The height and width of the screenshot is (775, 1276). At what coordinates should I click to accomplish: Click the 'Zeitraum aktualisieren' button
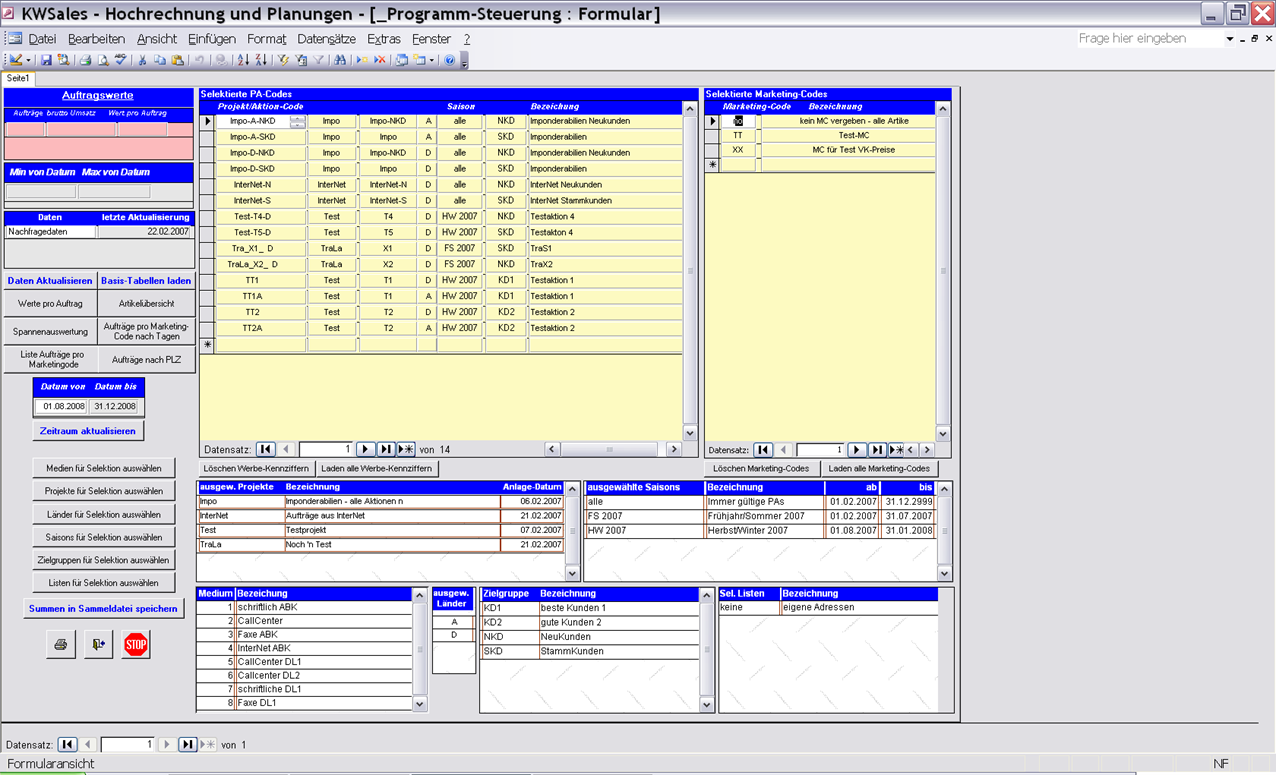click(x=88, y=431)
